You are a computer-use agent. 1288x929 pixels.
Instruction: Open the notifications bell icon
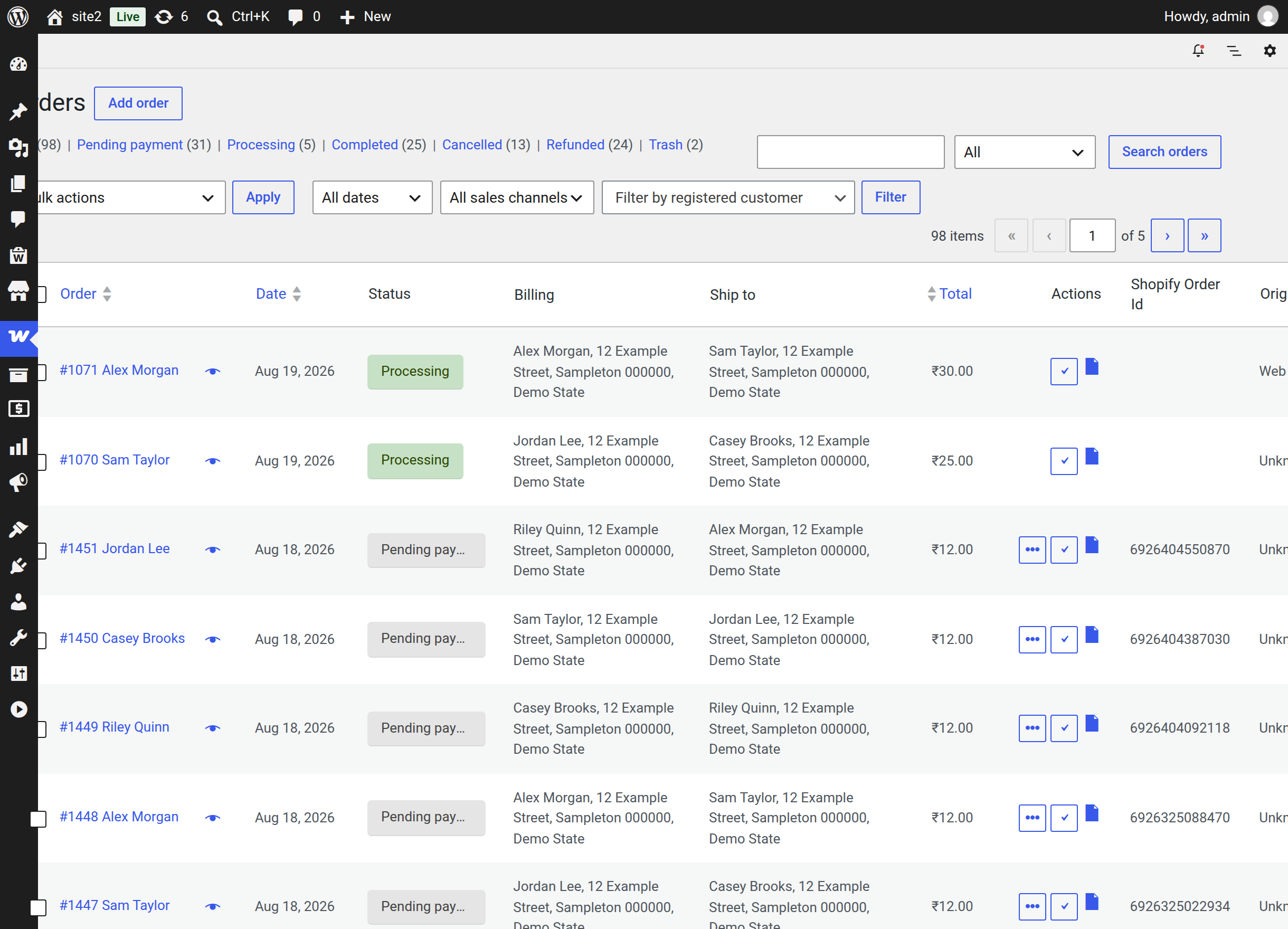(x=1198, y=51)
